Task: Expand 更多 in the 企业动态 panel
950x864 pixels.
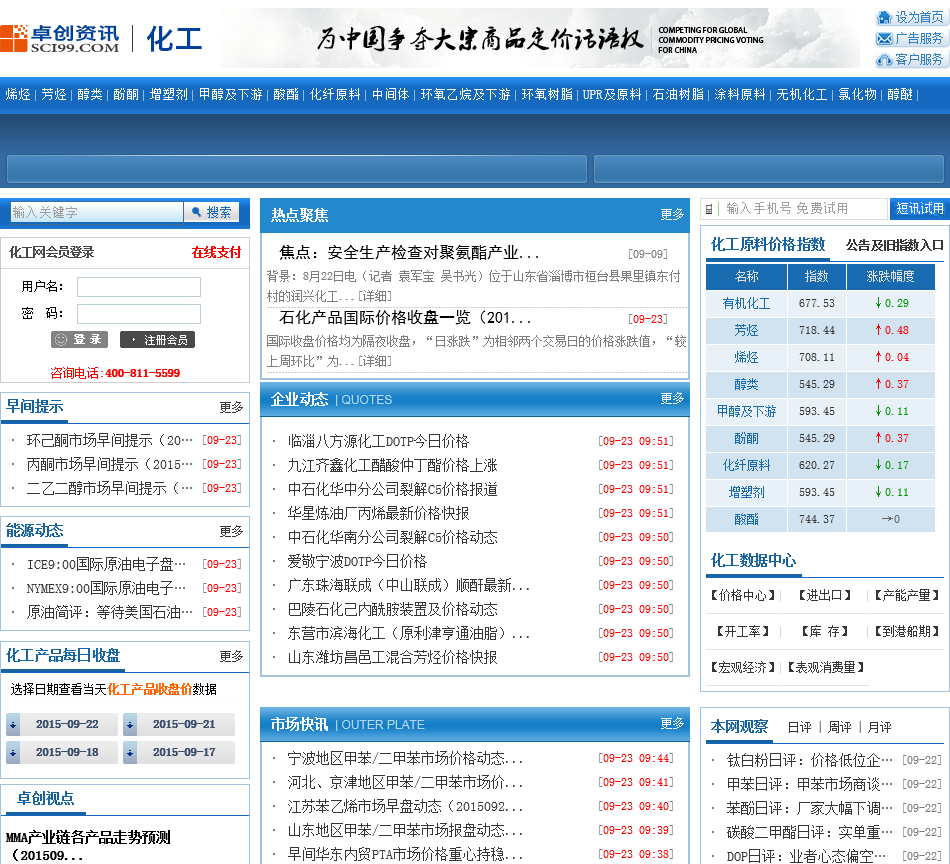Action: [672, 399]
